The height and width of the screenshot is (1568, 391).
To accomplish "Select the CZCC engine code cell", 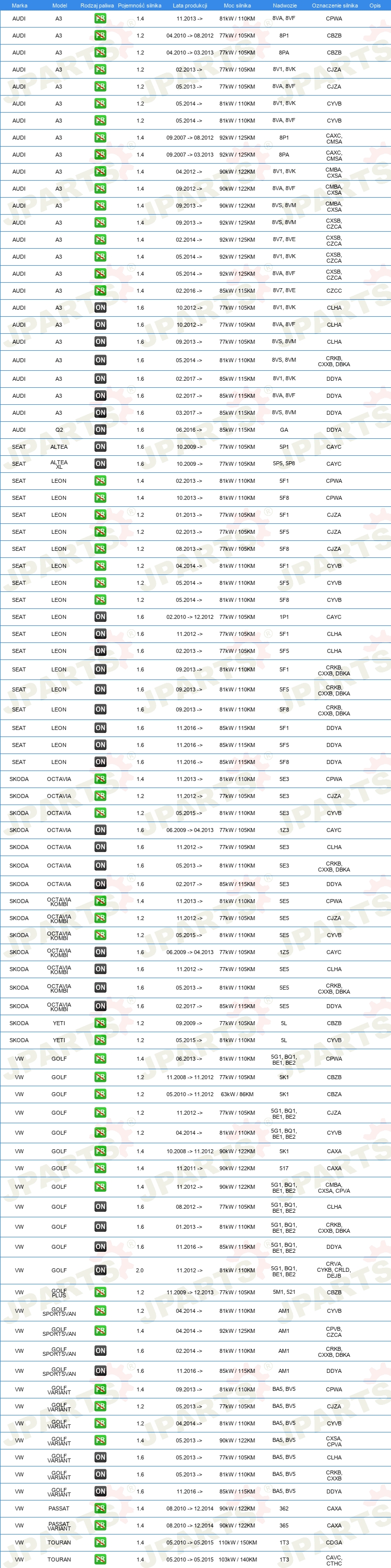I will (334, 291).
